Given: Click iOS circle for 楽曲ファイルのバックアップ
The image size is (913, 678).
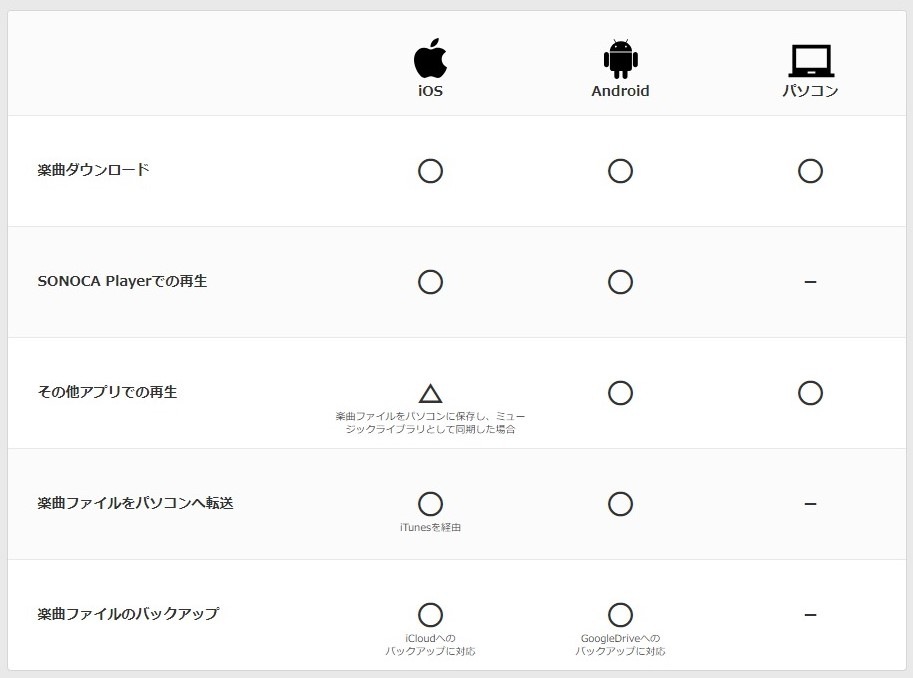Looking at the screenshot, I should point(430,614).
